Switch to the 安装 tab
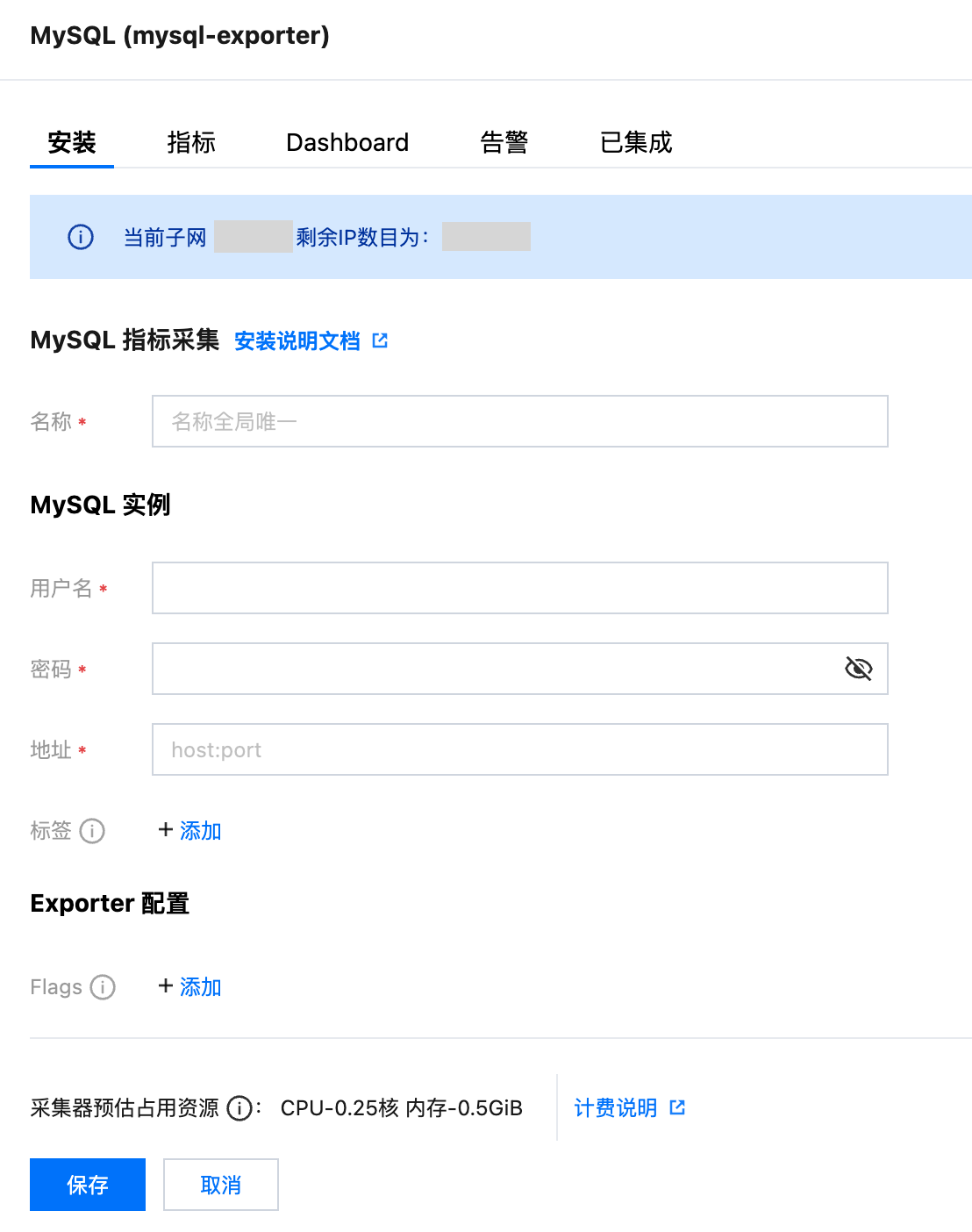 click(72, 142)
